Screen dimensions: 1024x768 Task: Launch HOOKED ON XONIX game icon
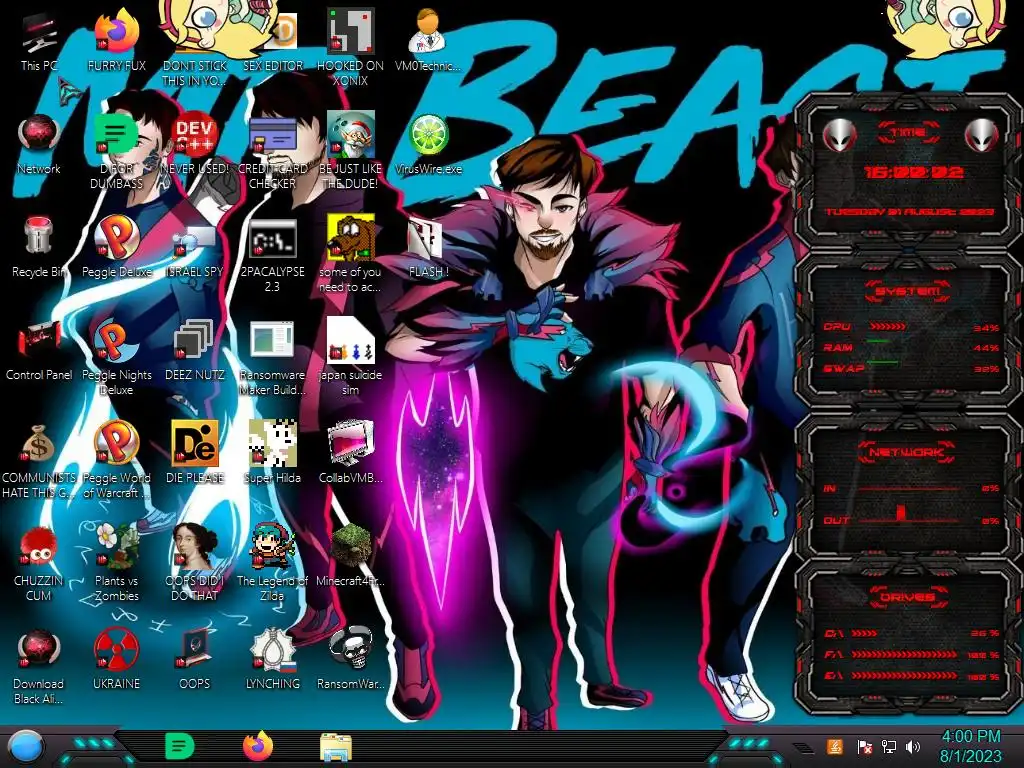point(351,47)
